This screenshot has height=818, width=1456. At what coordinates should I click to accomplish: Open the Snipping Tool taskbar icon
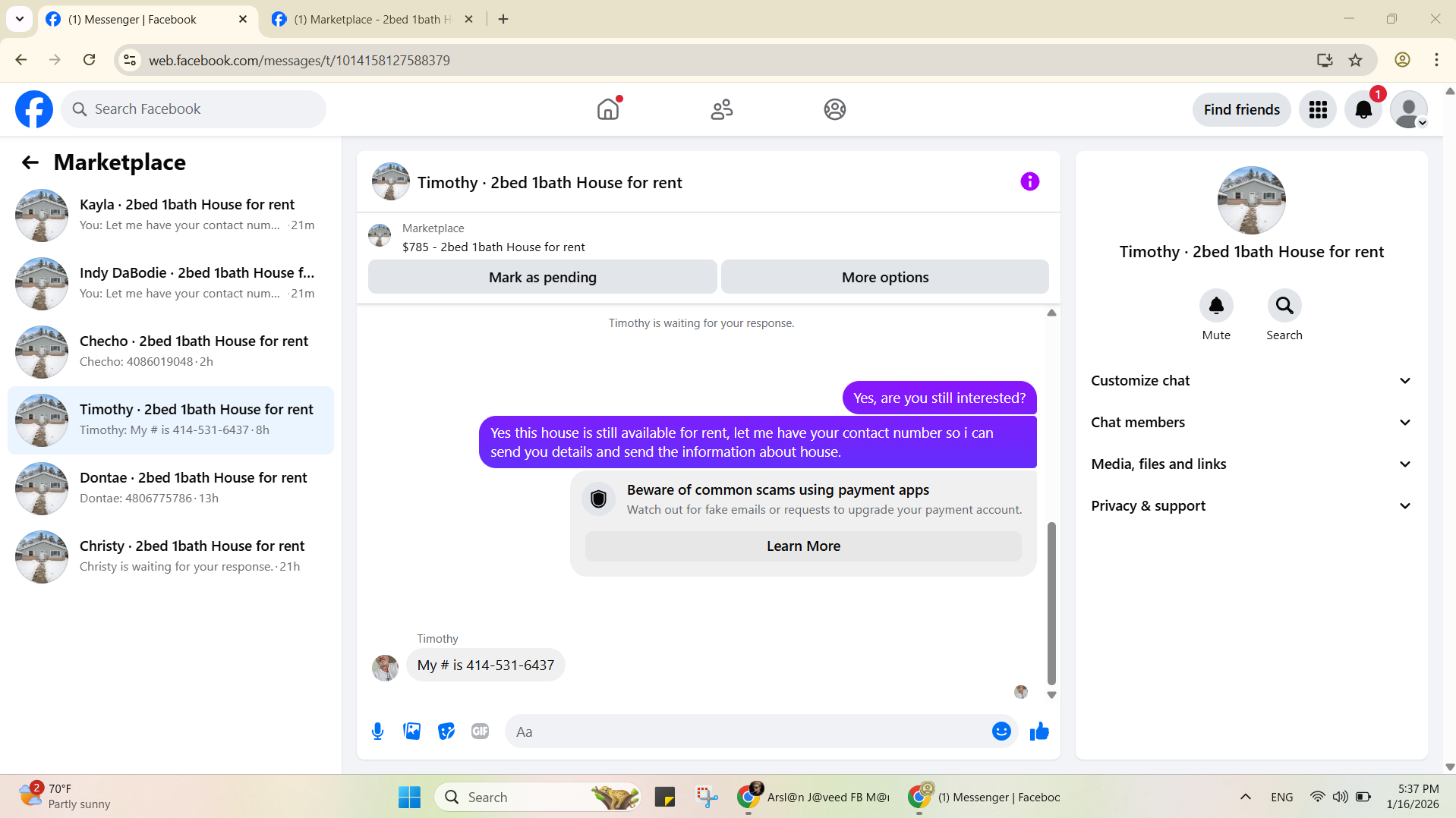click(707, 797)
